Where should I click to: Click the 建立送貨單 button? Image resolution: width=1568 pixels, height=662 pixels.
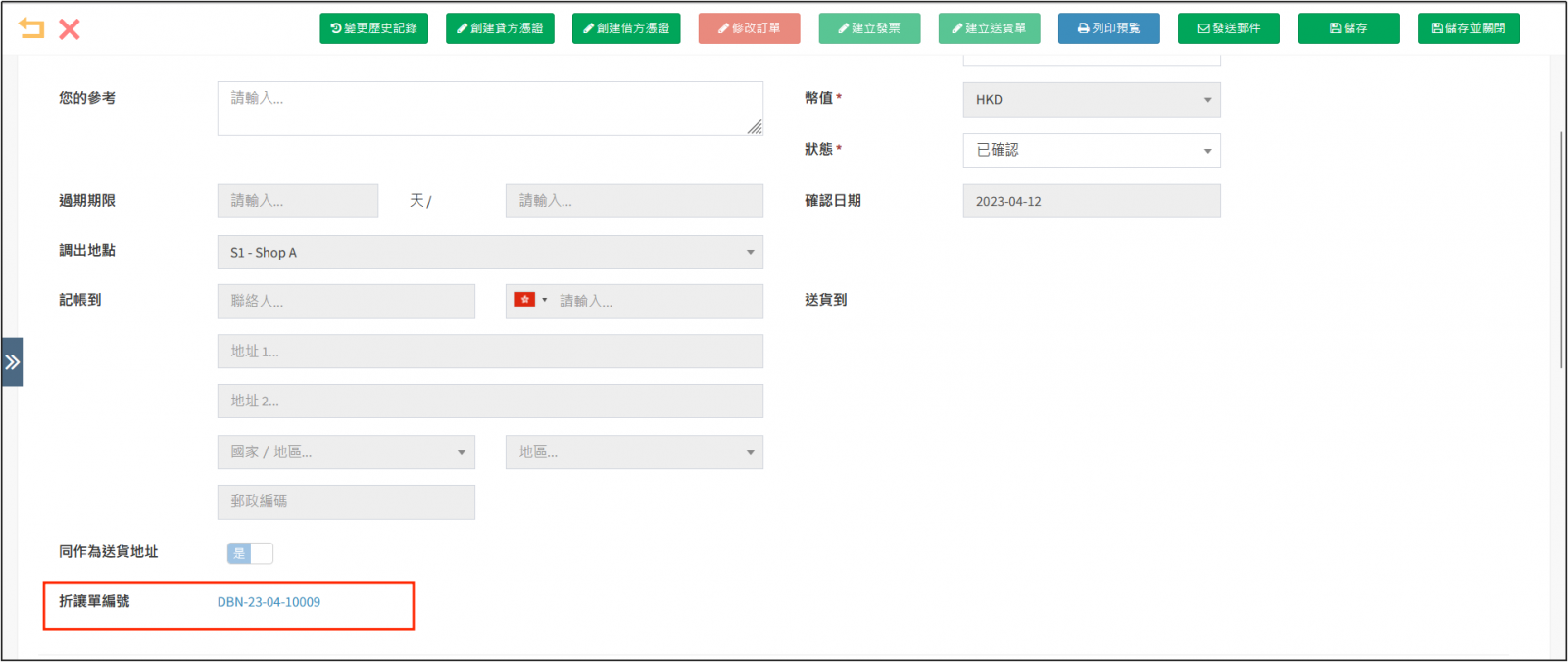[x=990, y=28]
